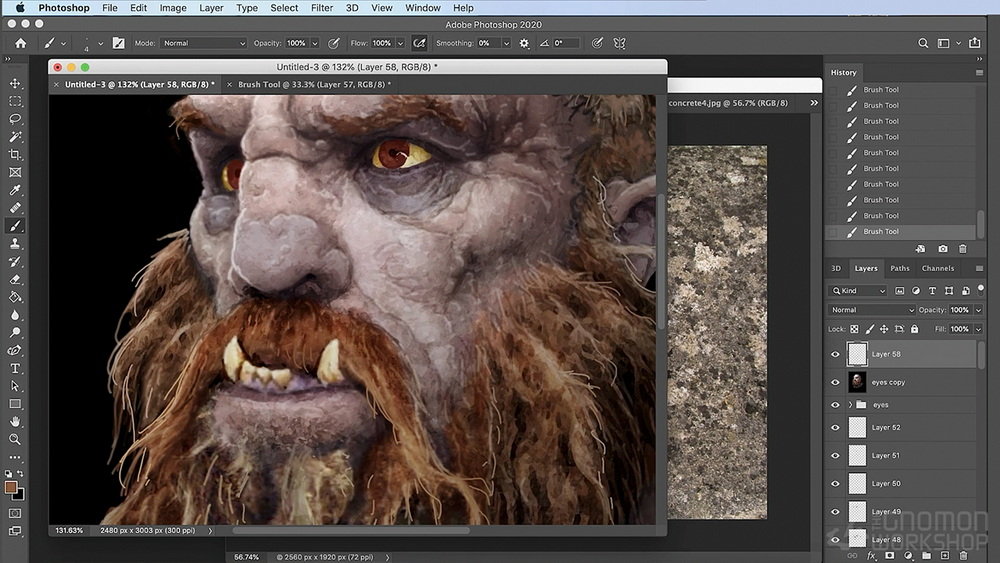The width and height of the screenshot is (1000, 563).
Task: Open the Smoothing value dropdown arrow
Action: [x=506, y=43]
